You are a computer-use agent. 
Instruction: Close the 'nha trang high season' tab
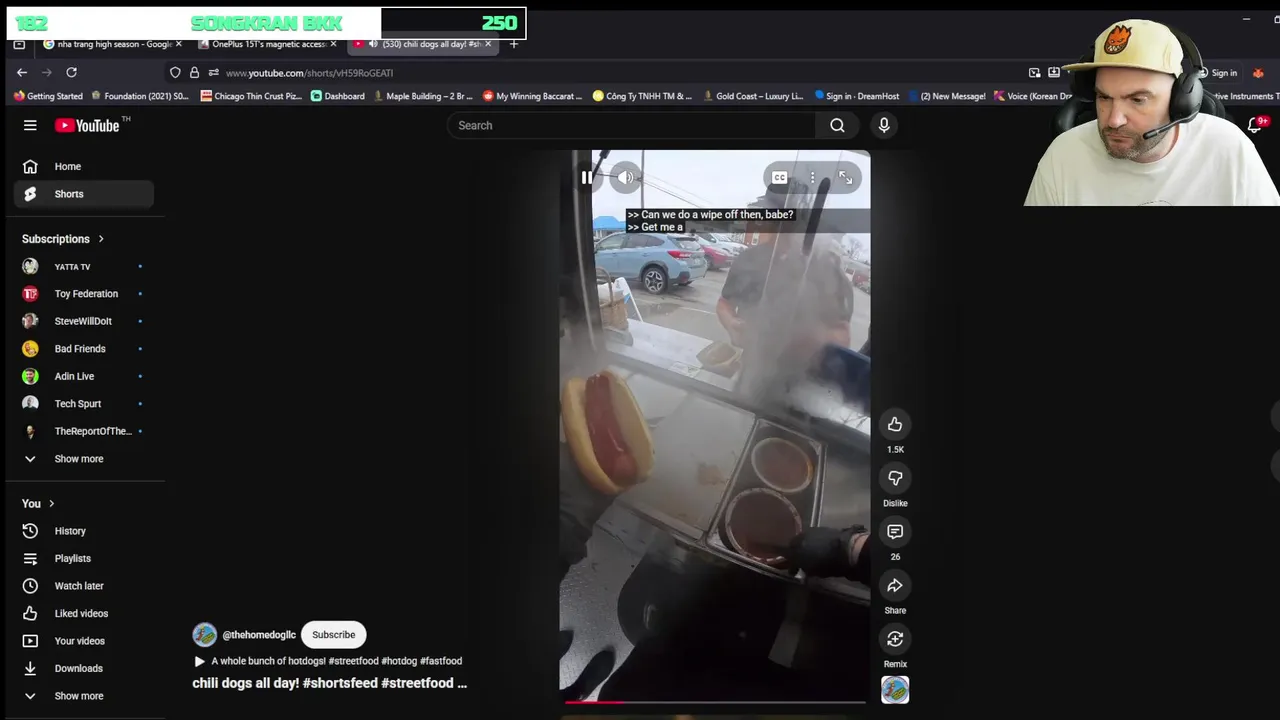(179, 44)
